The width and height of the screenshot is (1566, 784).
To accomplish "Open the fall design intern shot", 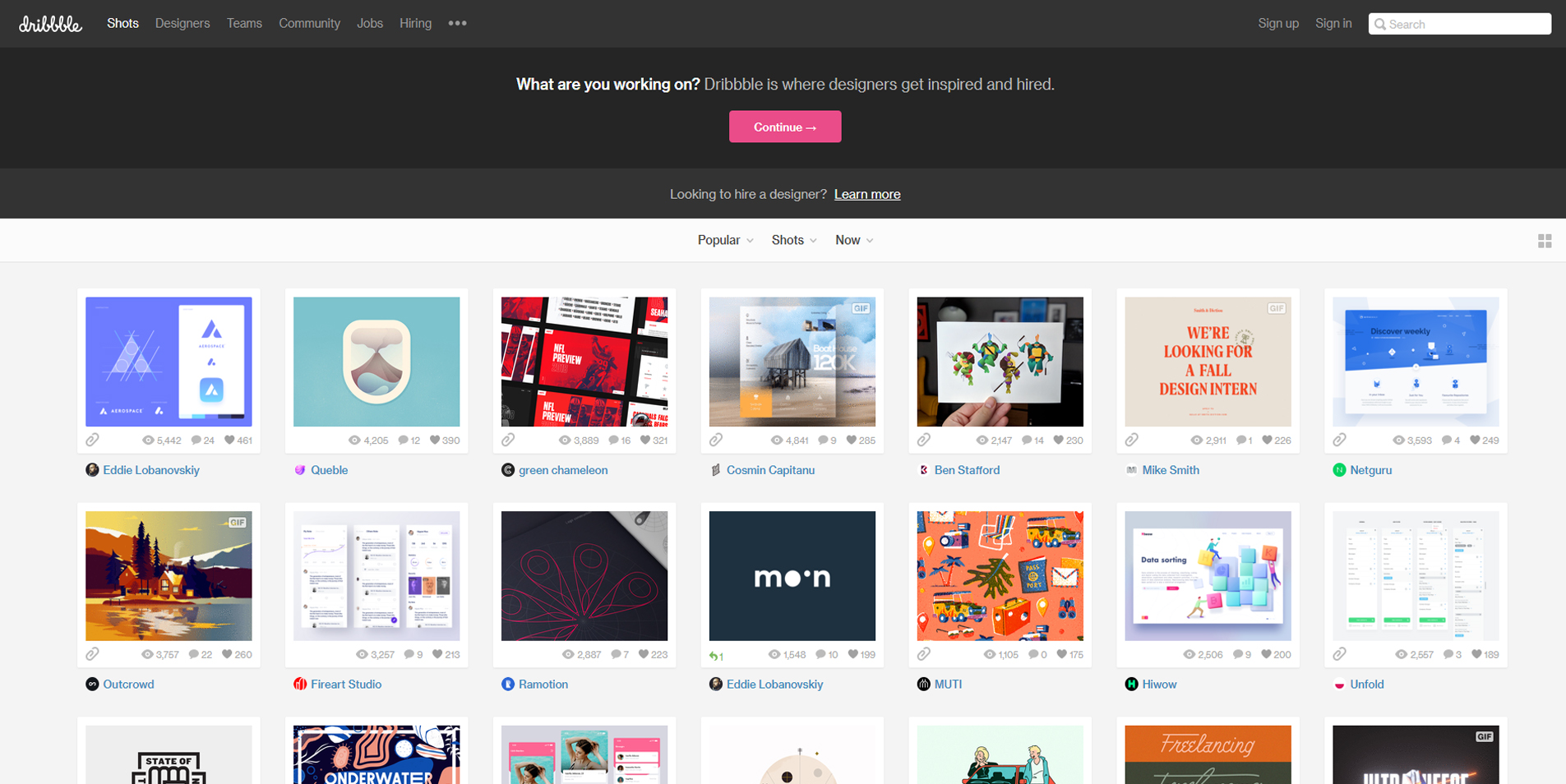I will click(1208, 362).
